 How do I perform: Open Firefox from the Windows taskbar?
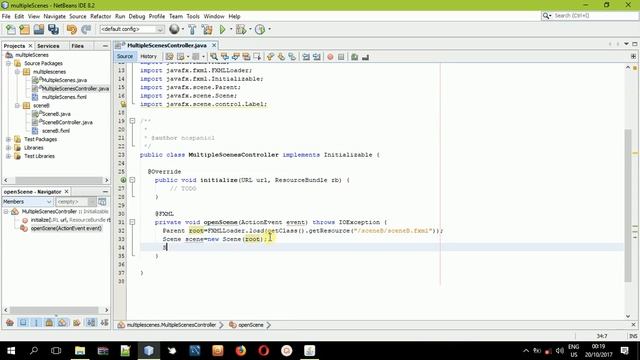(240, 351)
